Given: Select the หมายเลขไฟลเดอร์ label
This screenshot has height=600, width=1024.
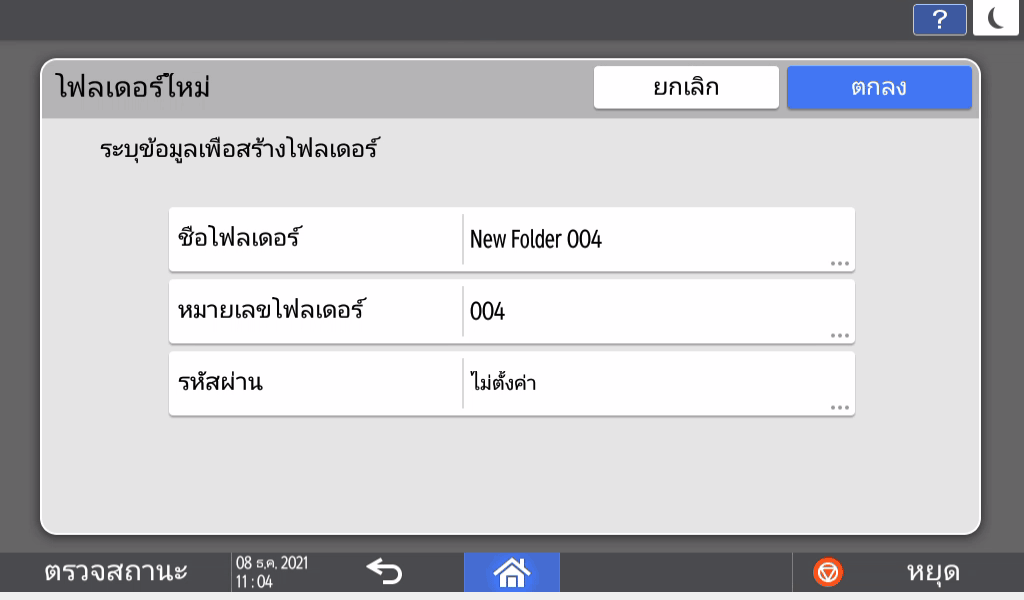Looking at the screenshot, I should pyautogui.click(x=269, y=311).
